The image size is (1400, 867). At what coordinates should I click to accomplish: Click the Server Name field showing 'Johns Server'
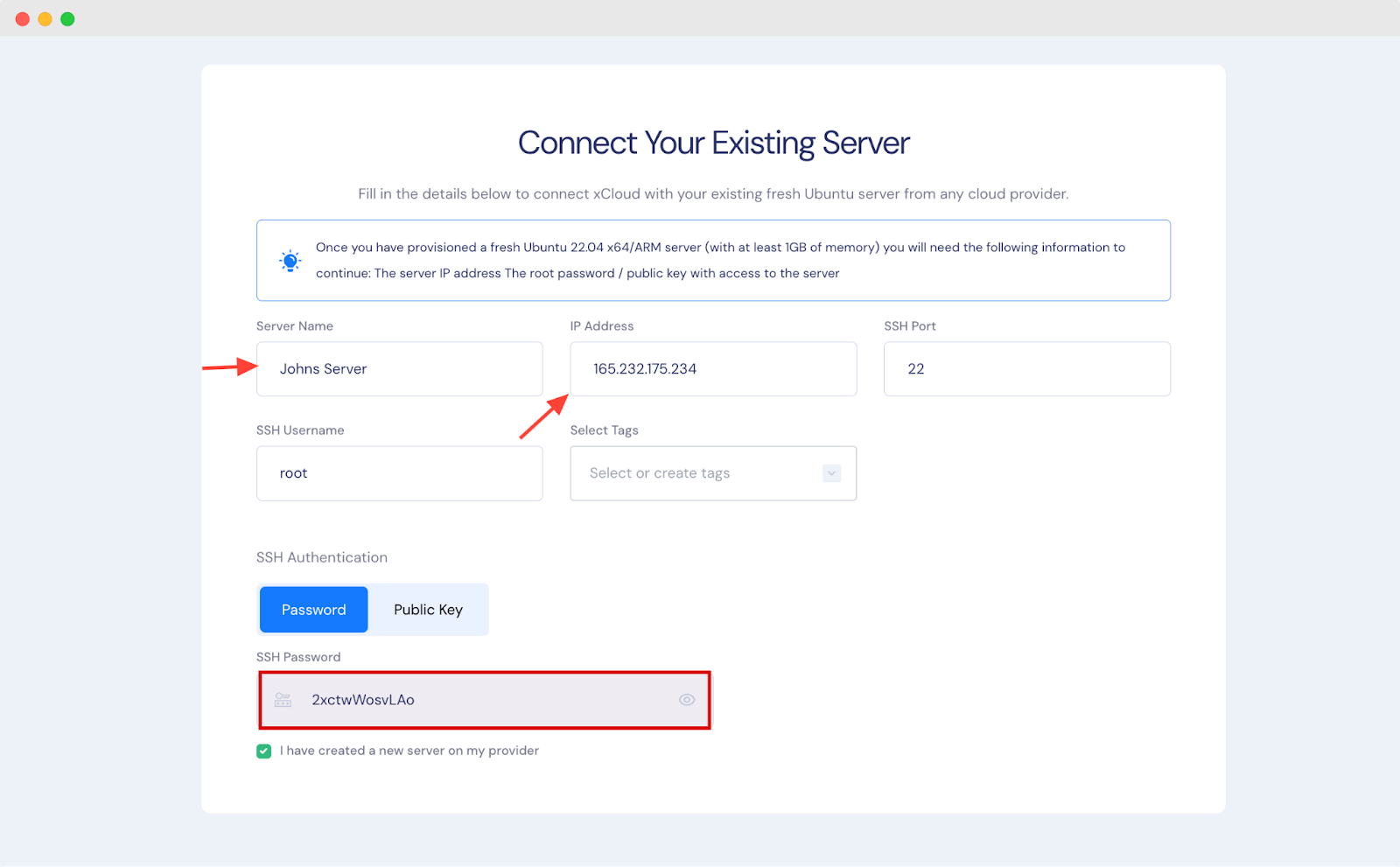[399, 368]
